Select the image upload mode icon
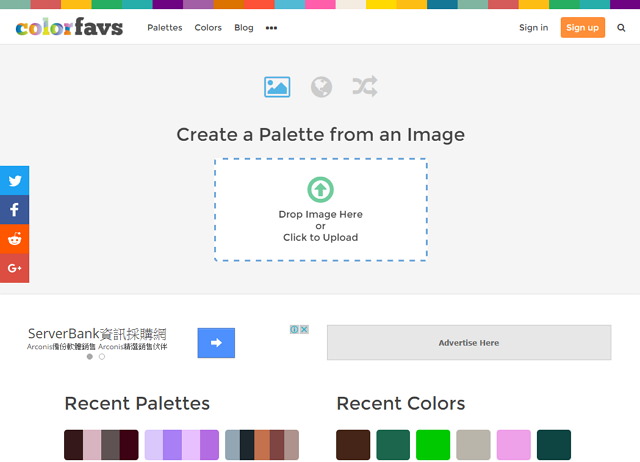Screen dimensions: 640x462 tap(277, 87)
